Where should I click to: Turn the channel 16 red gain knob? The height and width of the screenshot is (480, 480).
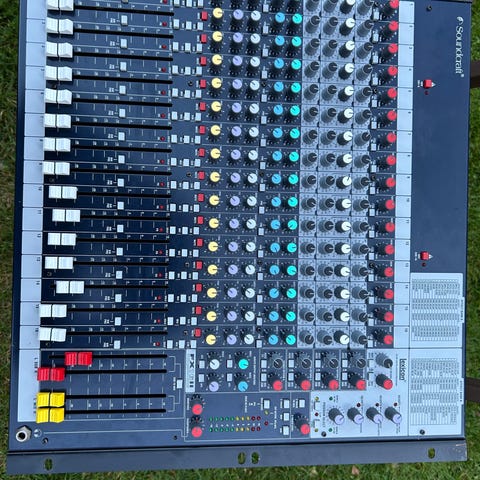[x=387, y=339]
